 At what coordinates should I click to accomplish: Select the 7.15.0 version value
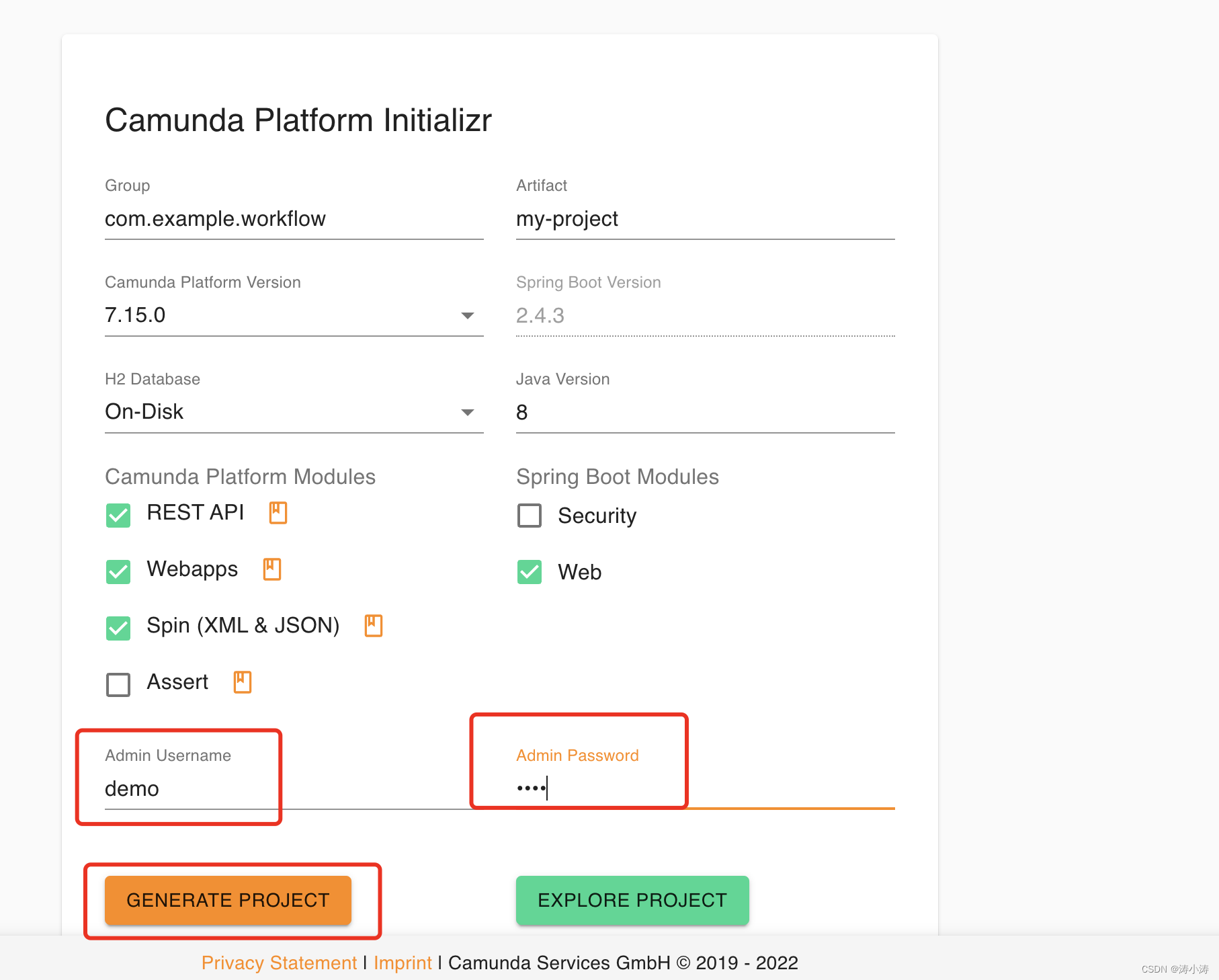point(135,315)
